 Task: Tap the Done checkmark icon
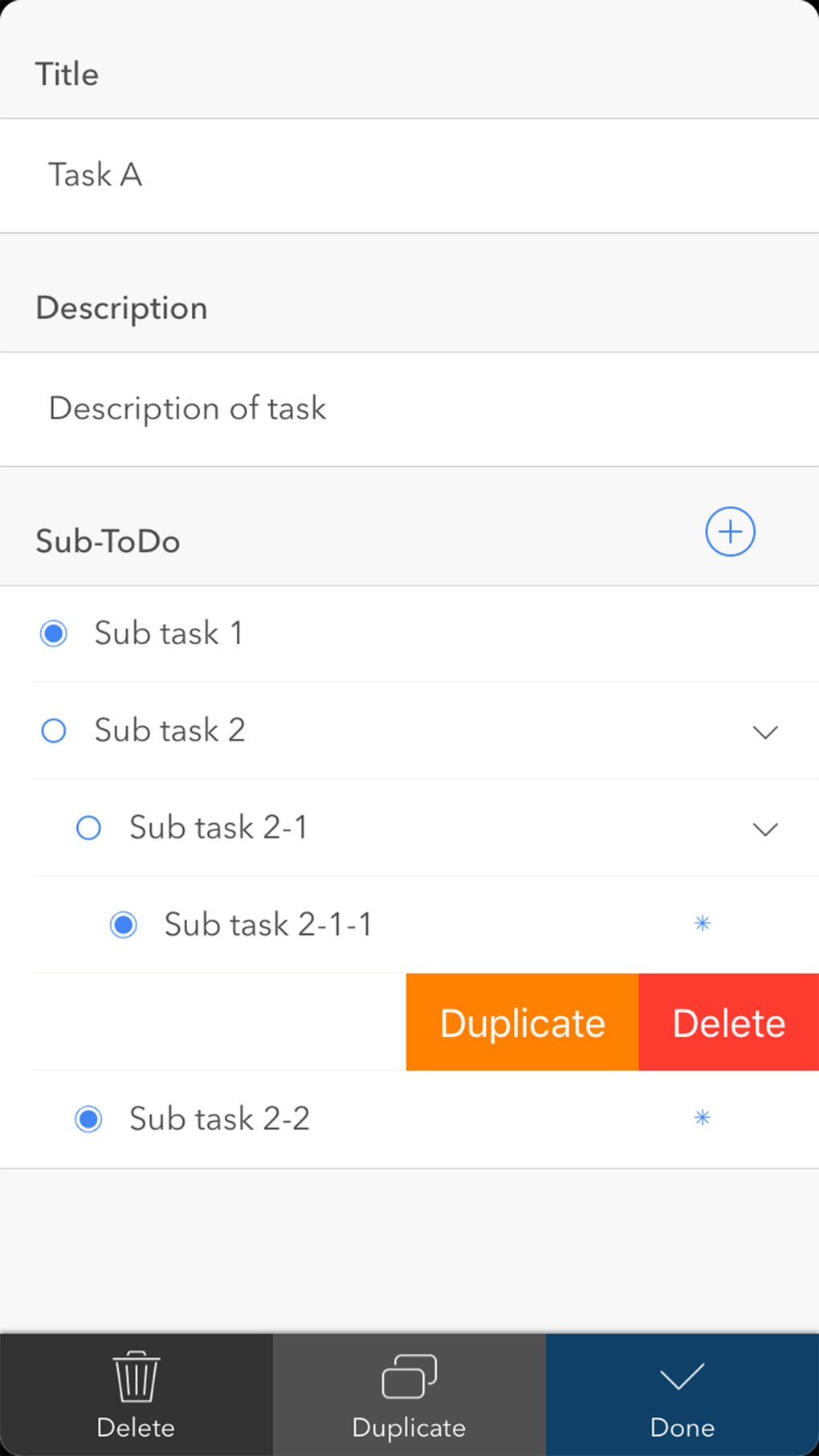[682, 1378]
